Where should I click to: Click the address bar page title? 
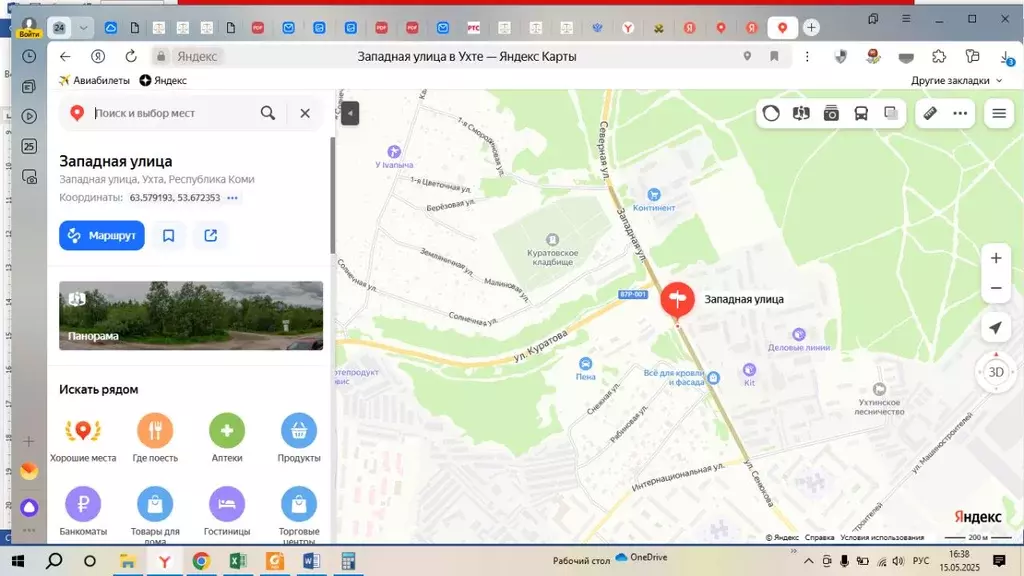467,57
